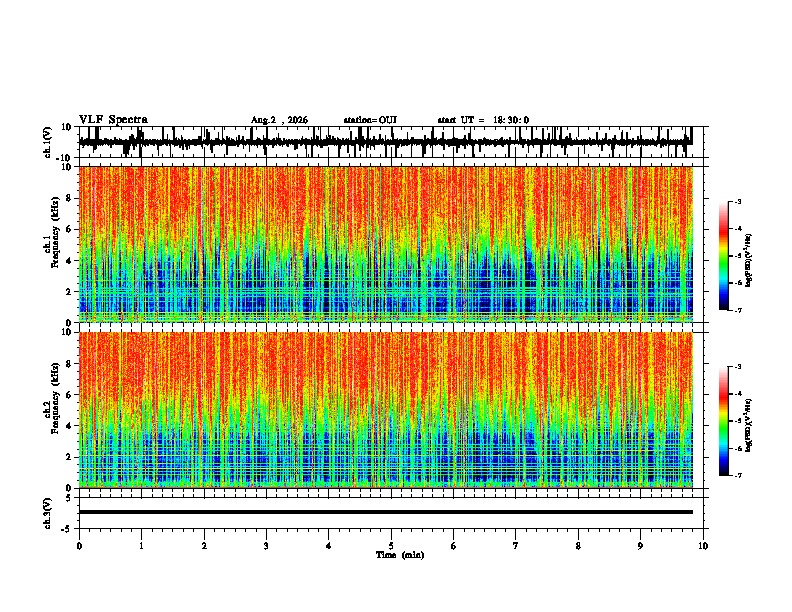Click the "station=OUI" header label
Screen dimensions: 792x612
370,120
